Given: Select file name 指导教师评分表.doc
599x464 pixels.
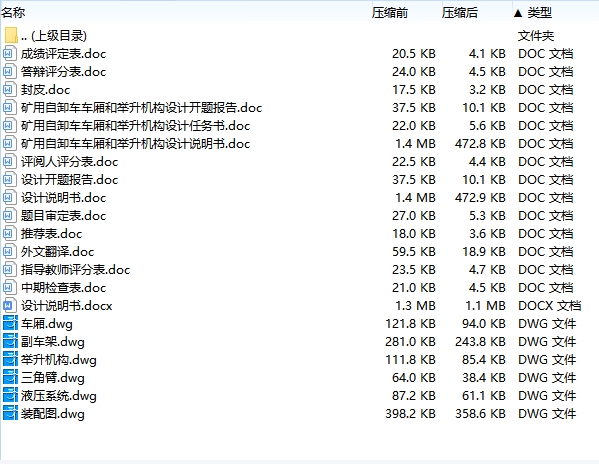Looking at the screenshot, I should click(76, 269).
